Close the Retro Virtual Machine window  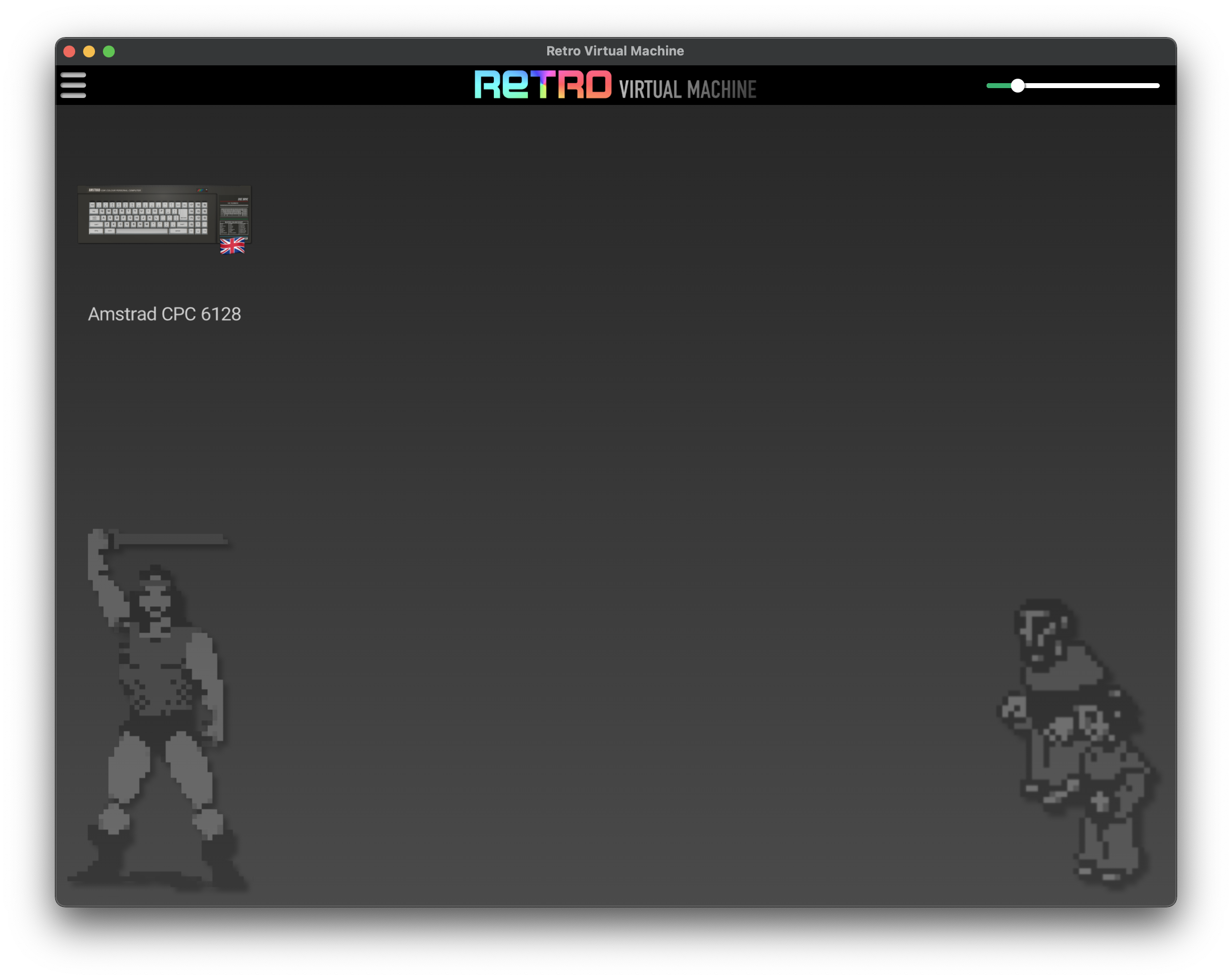pyautogui.click(x=70, y=51)
